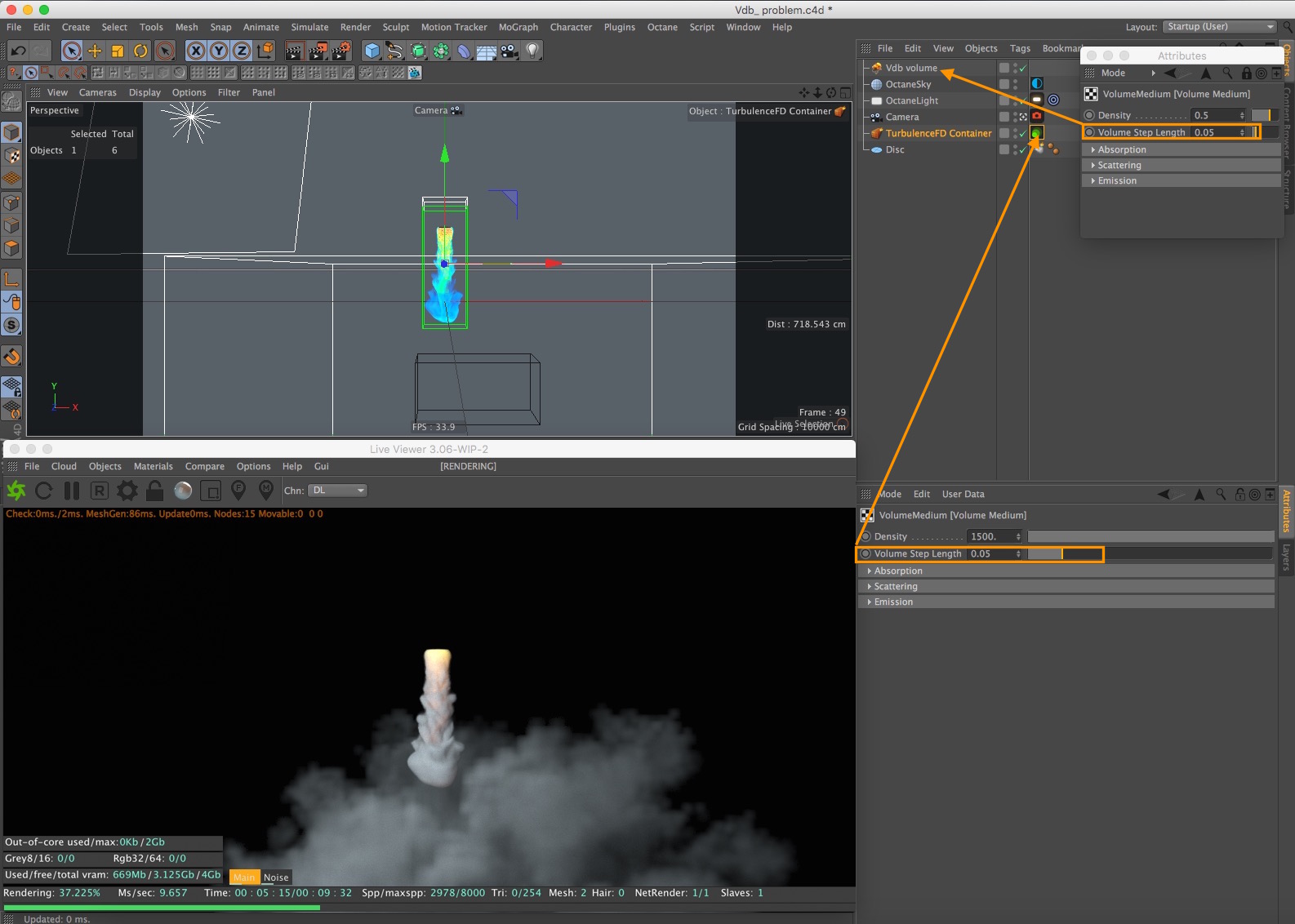Toggle Y axis lock
The image size is (1295, 924).
[219, 51]
